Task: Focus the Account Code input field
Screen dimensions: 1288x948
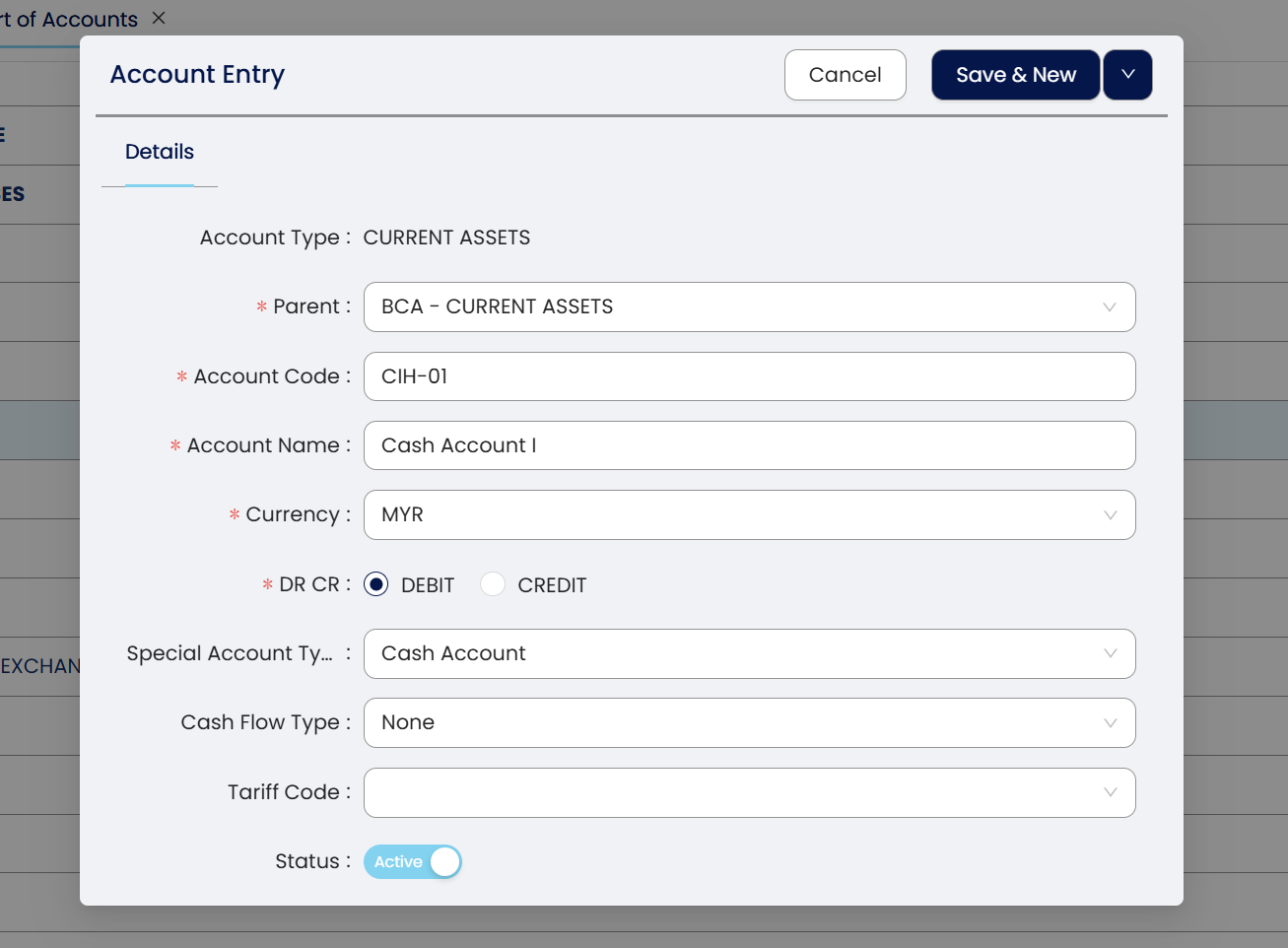Action: tap(749, 376)
